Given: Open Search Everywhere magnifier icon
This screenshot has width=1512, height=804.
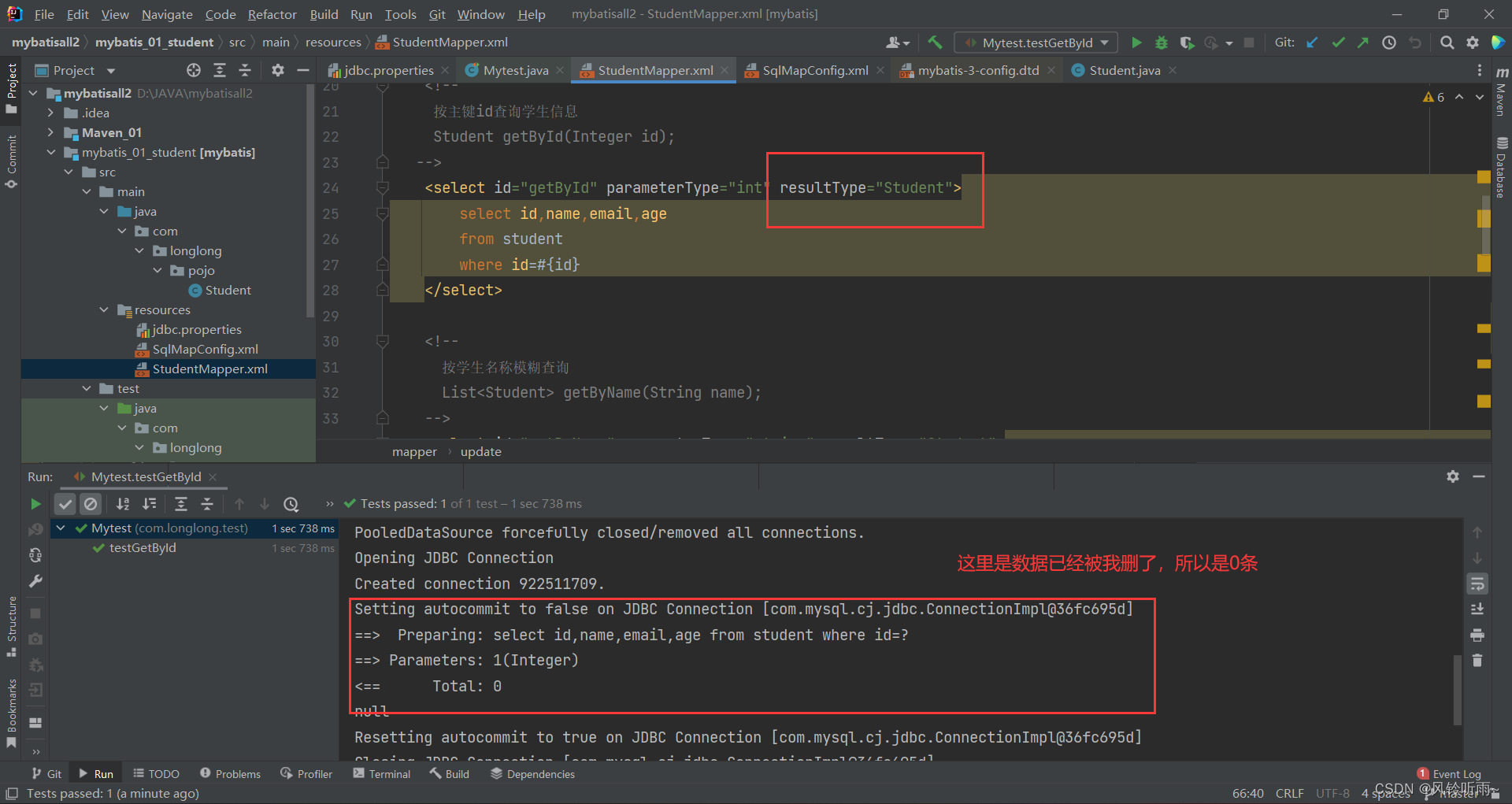Looking at the screenshot, I should [1447, 43].
